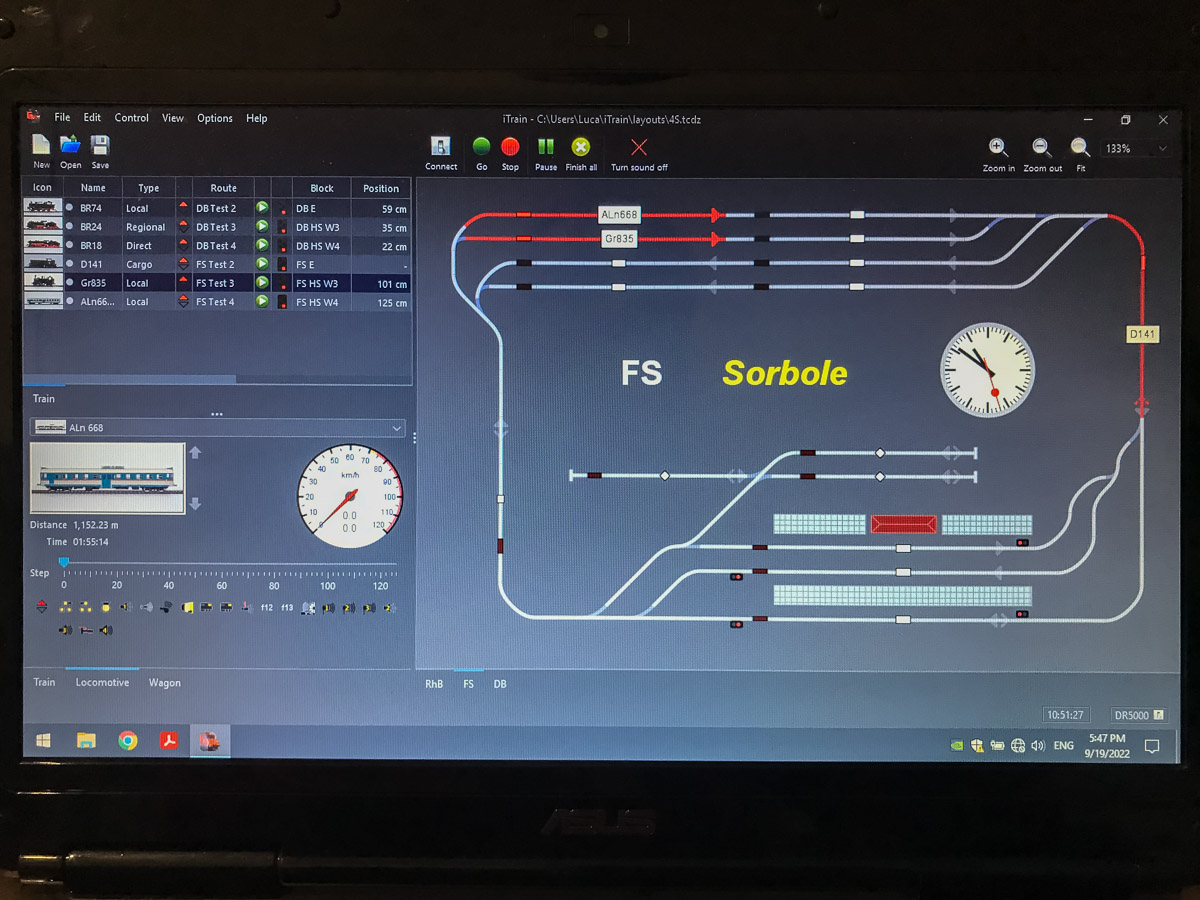The image size is (1200, 900).
Task: Click the Fit zoom icon
Action: point(1080,148)
